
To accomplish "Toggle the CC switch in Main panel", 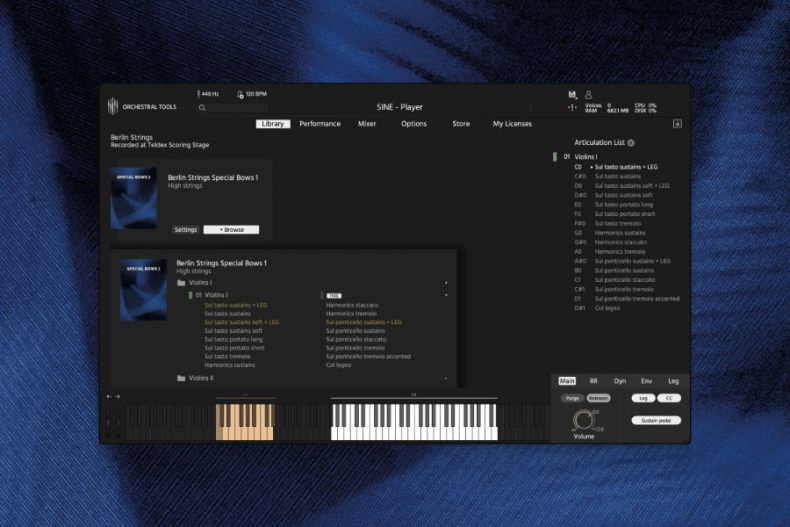I will click(x=669, y=398).
